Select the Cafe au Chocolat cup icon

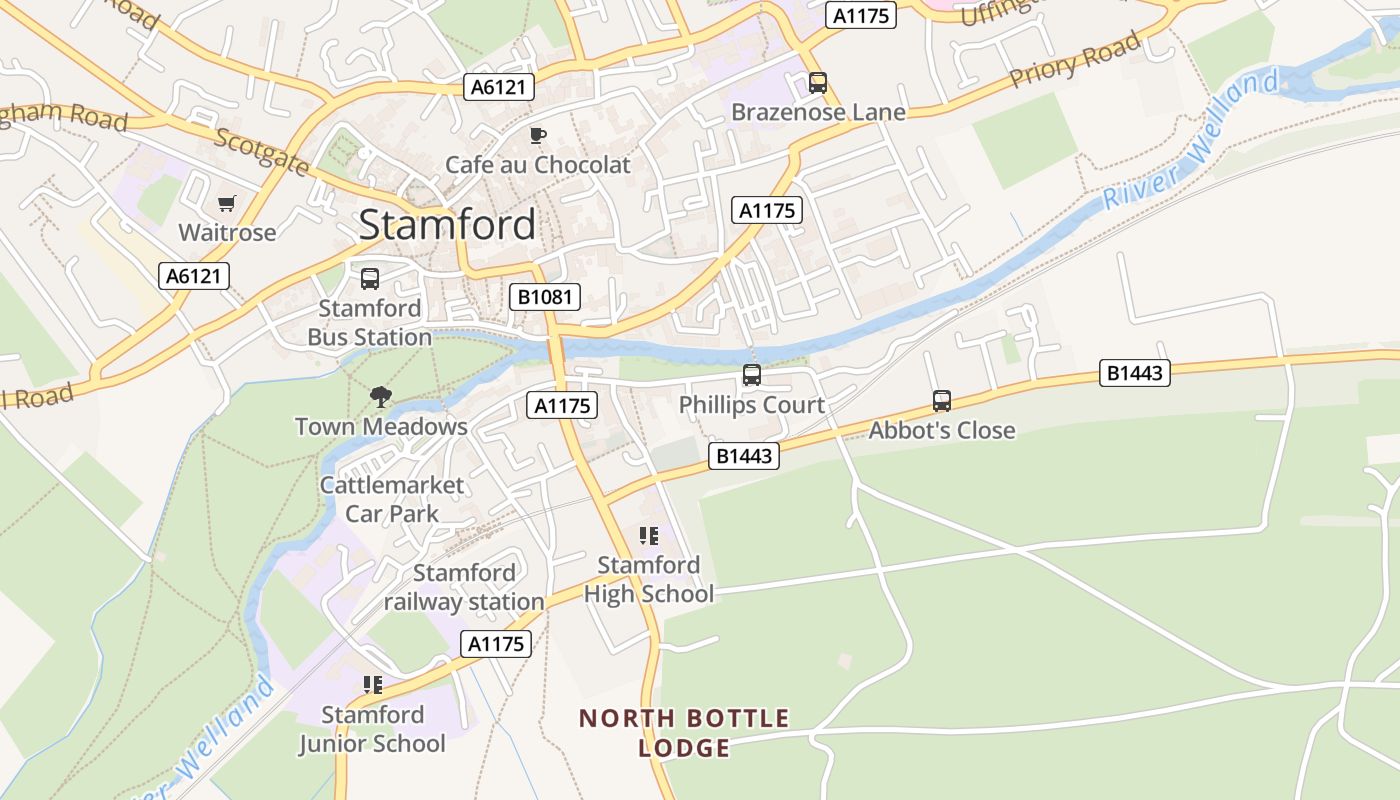pos(538,135)
